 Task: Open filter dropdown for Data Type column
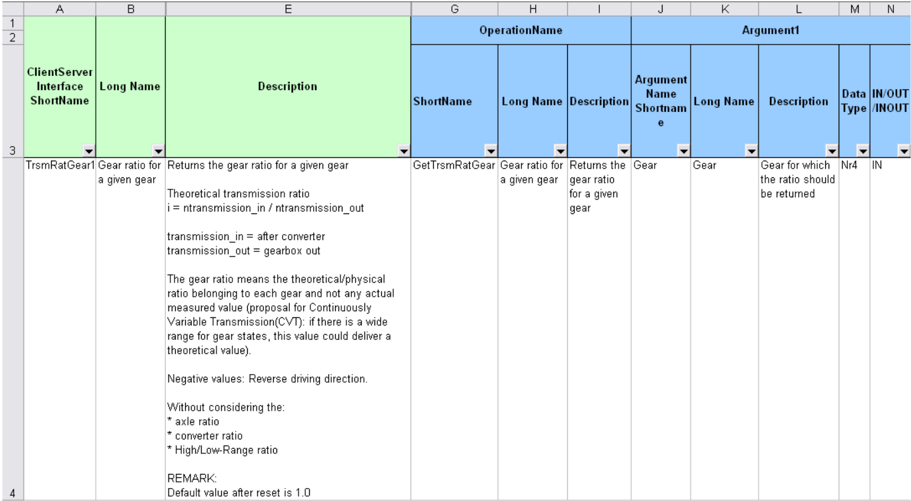(x=863, y=151)
